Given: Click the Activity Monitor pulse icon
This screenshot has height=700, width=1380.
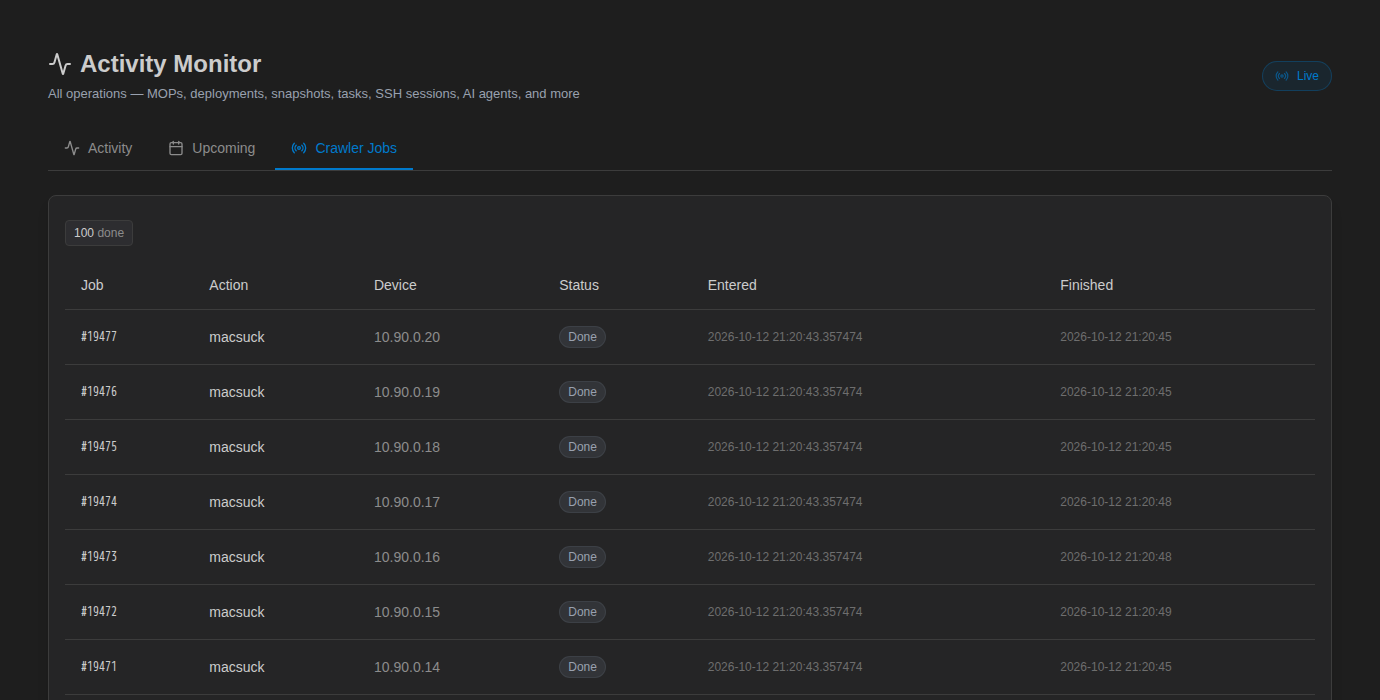Looking at the screenshot, I should point(60,64).
